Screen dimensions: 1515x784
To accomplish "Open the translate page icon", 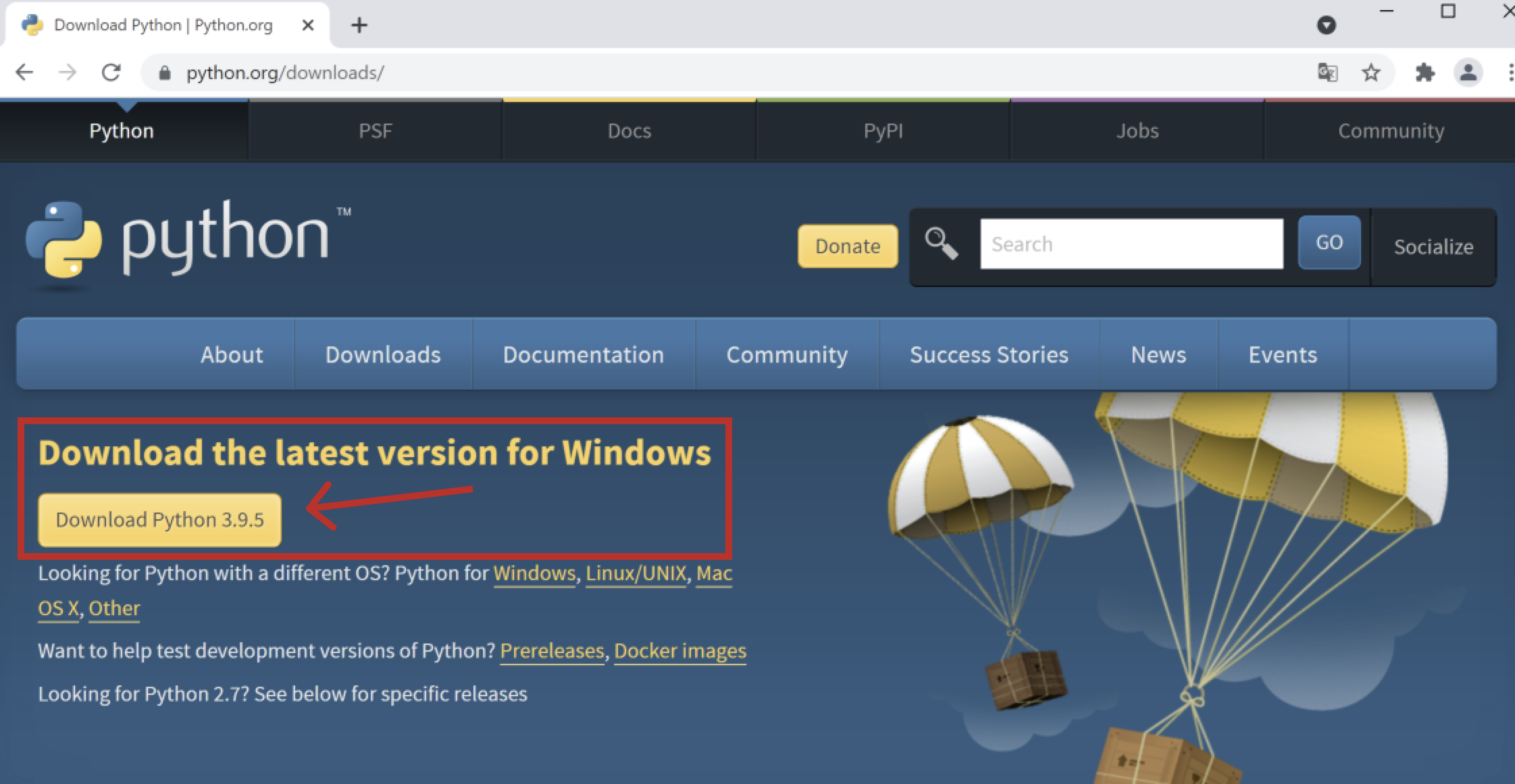I will click(x=1327, y=72).
